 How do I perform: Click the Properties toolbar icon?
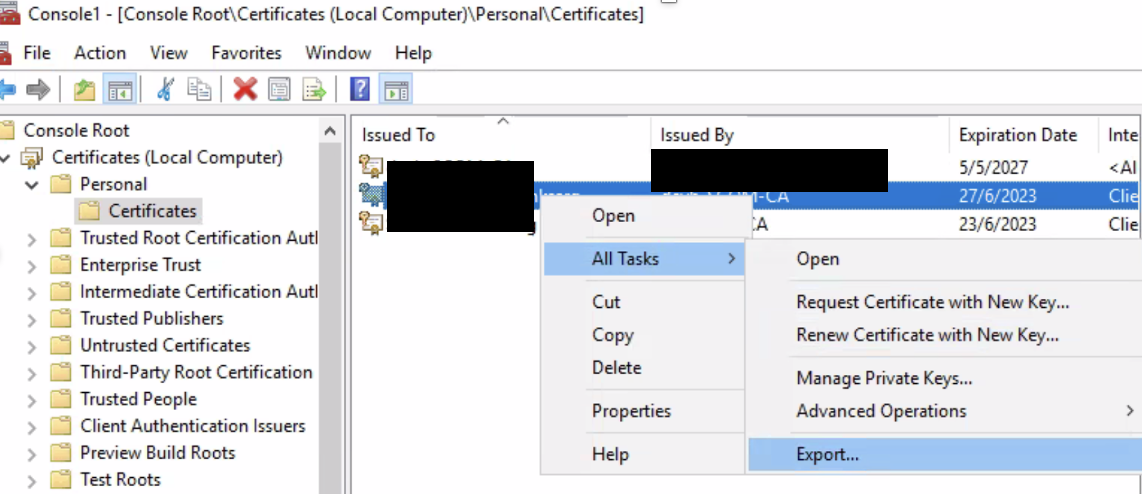[x=280, y=90]
